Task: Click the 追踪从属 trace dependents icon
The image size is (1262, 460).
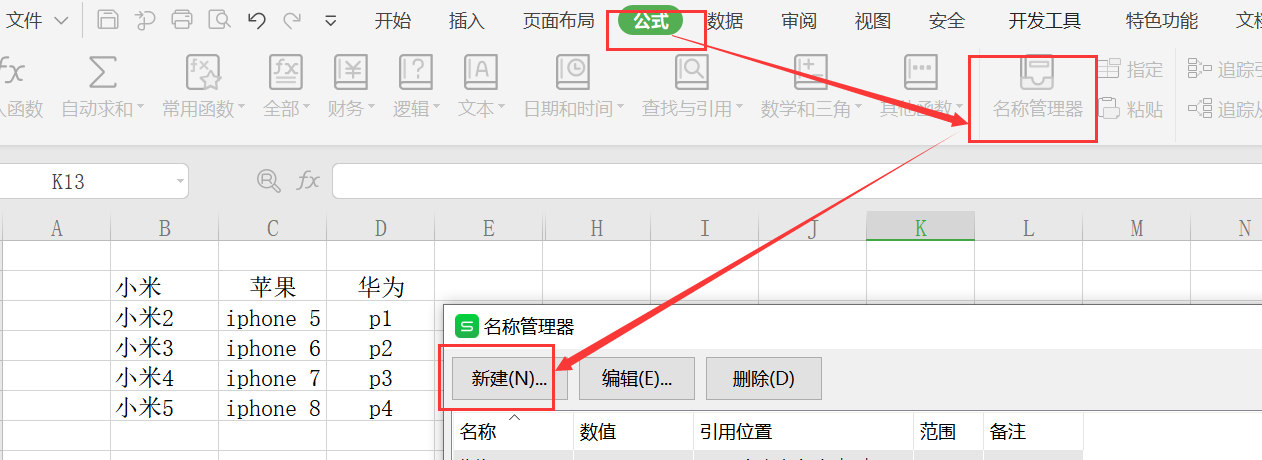Action: 1198,108
